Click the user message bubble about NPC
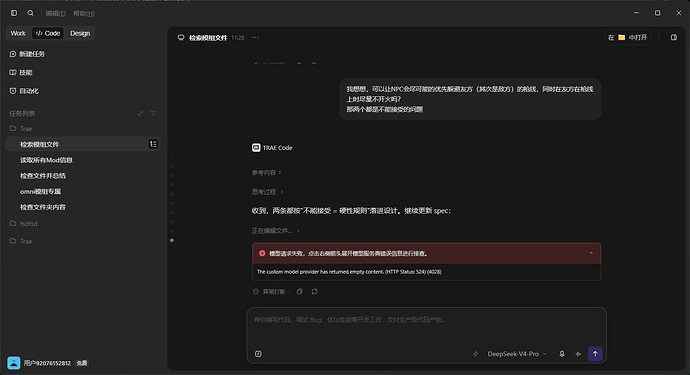 point(470,99)
